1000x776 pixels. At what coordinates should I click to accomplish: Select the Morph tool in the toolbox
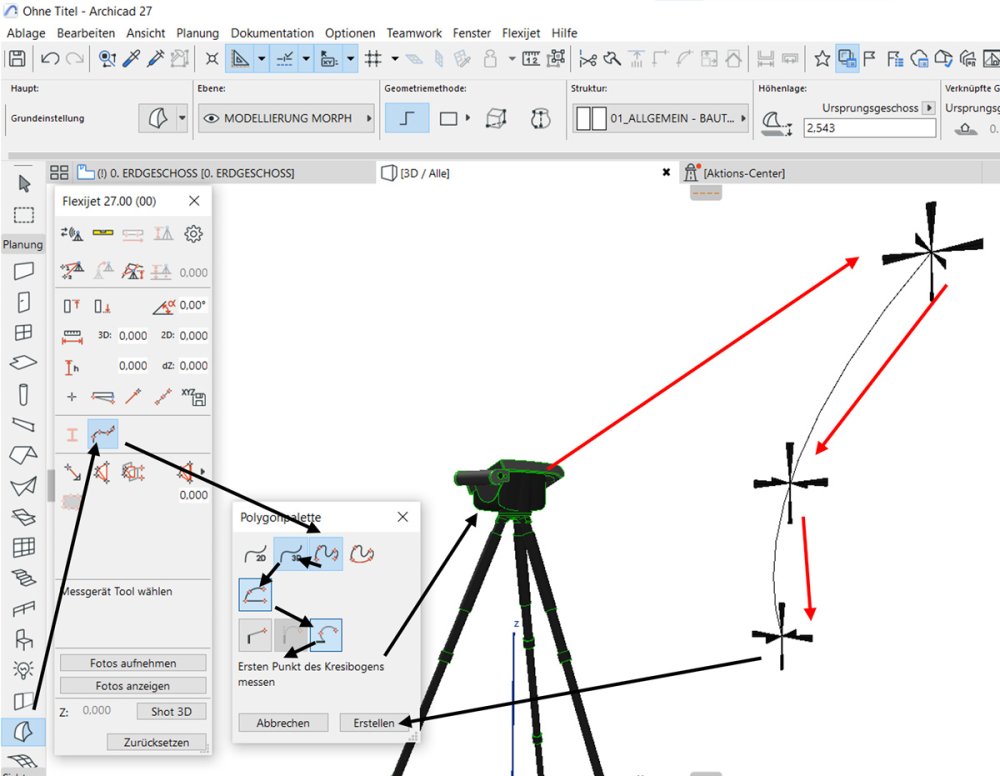23,731
